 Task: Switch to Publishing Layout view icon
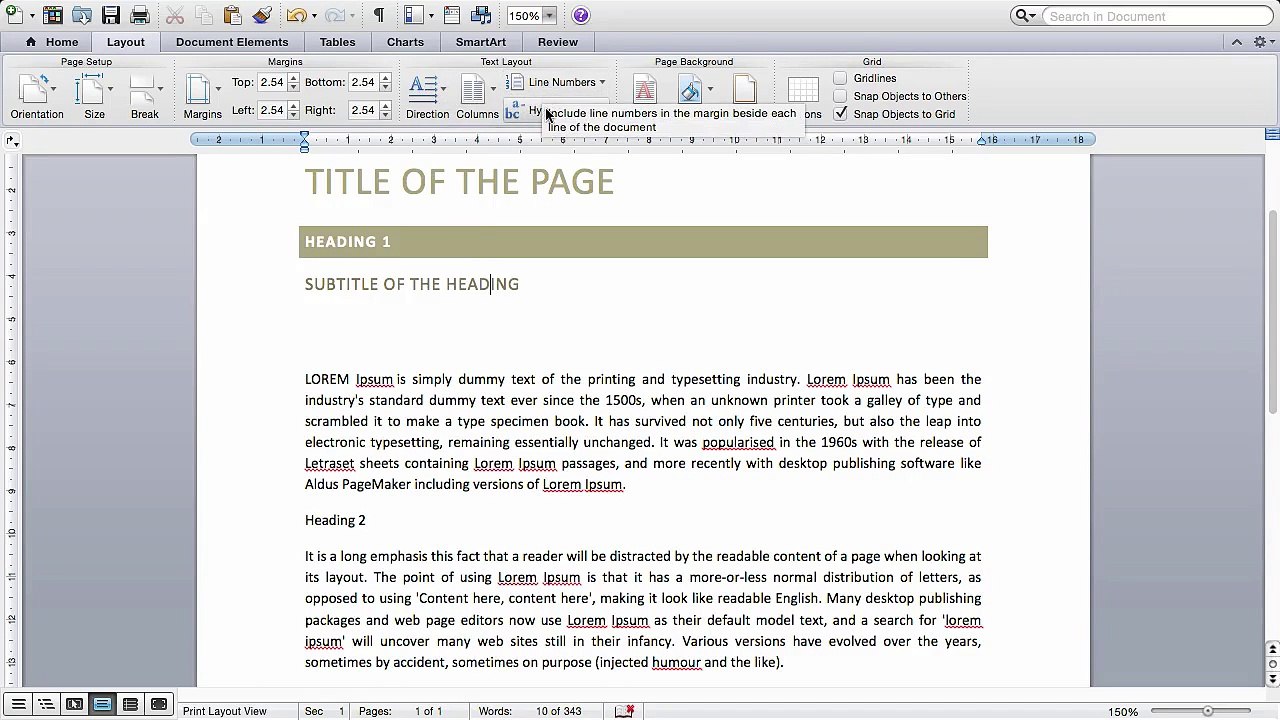pos(74,705)
